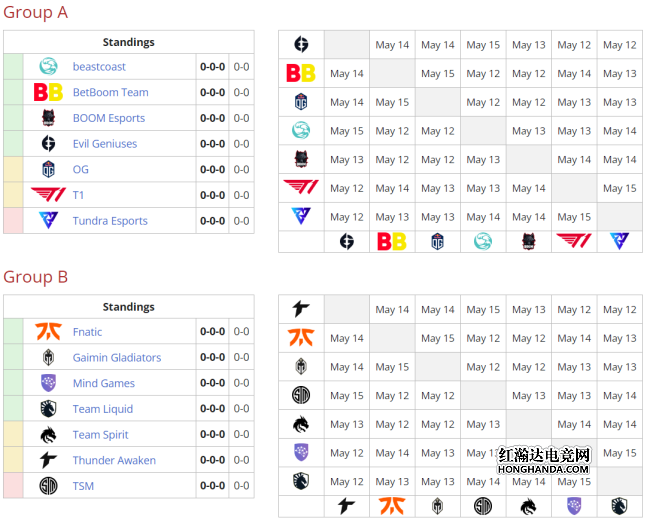Open the TSM column logo under Group B crosstable
The height and width of the screenshot is (527, 650).
[483, 506]
